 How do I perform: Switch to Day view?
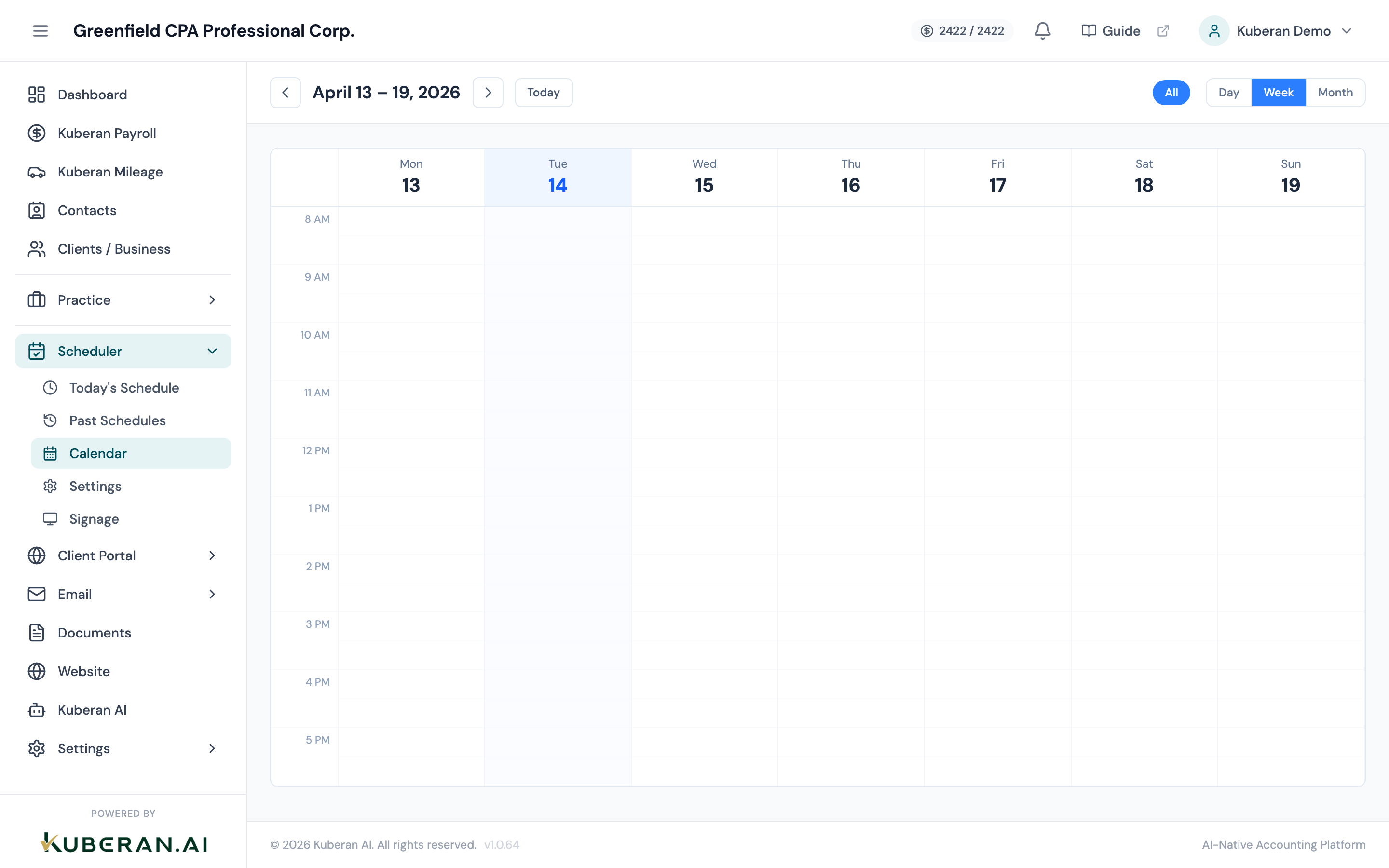1228,93
